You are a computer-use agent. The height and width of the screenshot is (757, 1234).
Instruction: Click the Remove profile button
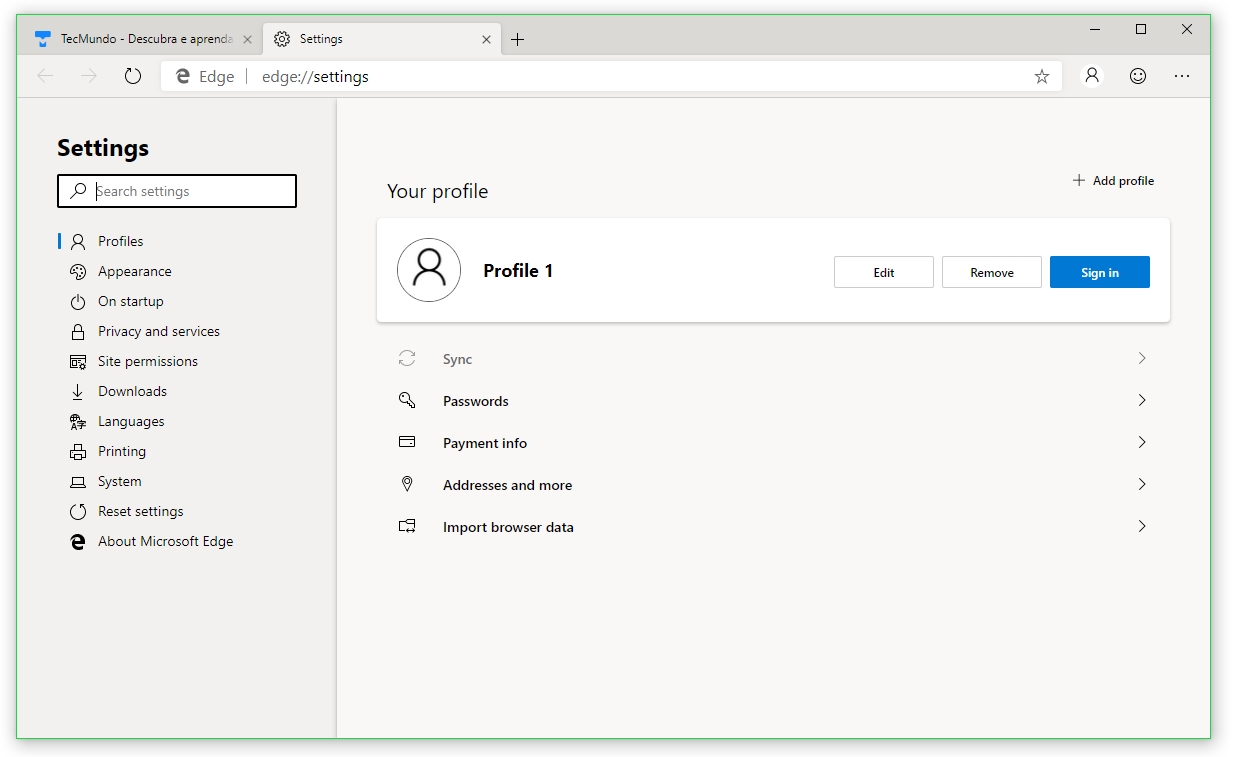(992, 272)
